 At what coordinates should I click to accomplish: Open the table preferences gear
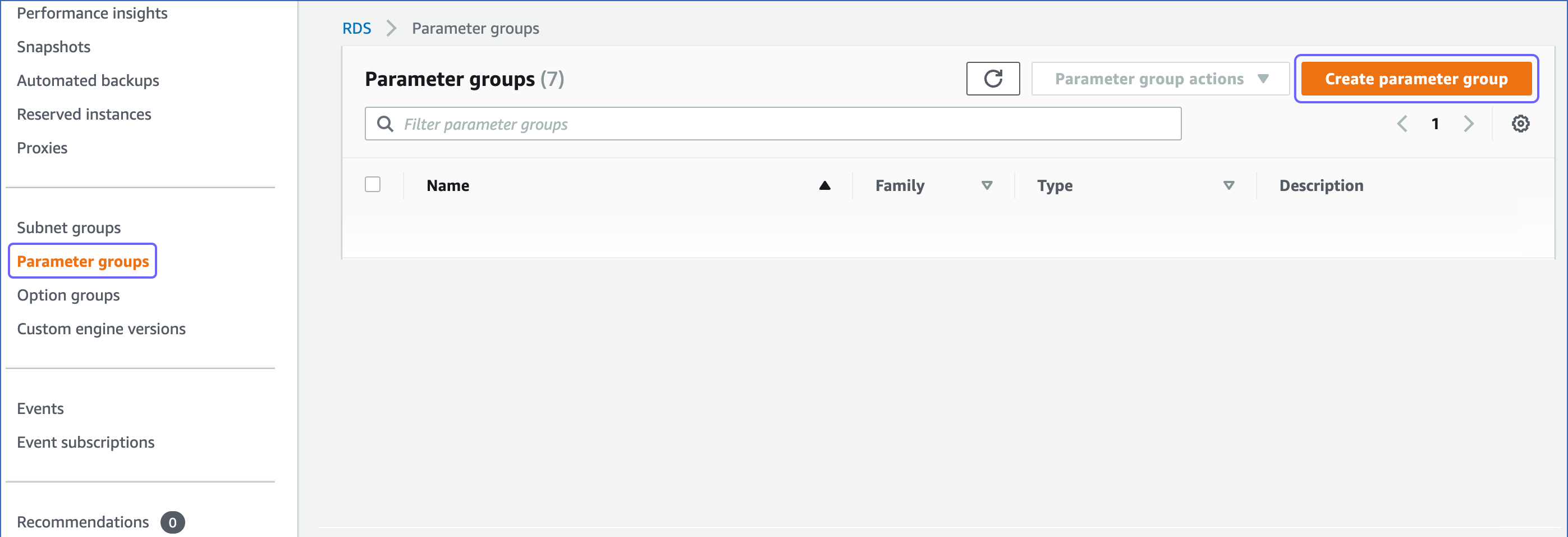point(1520,123)
